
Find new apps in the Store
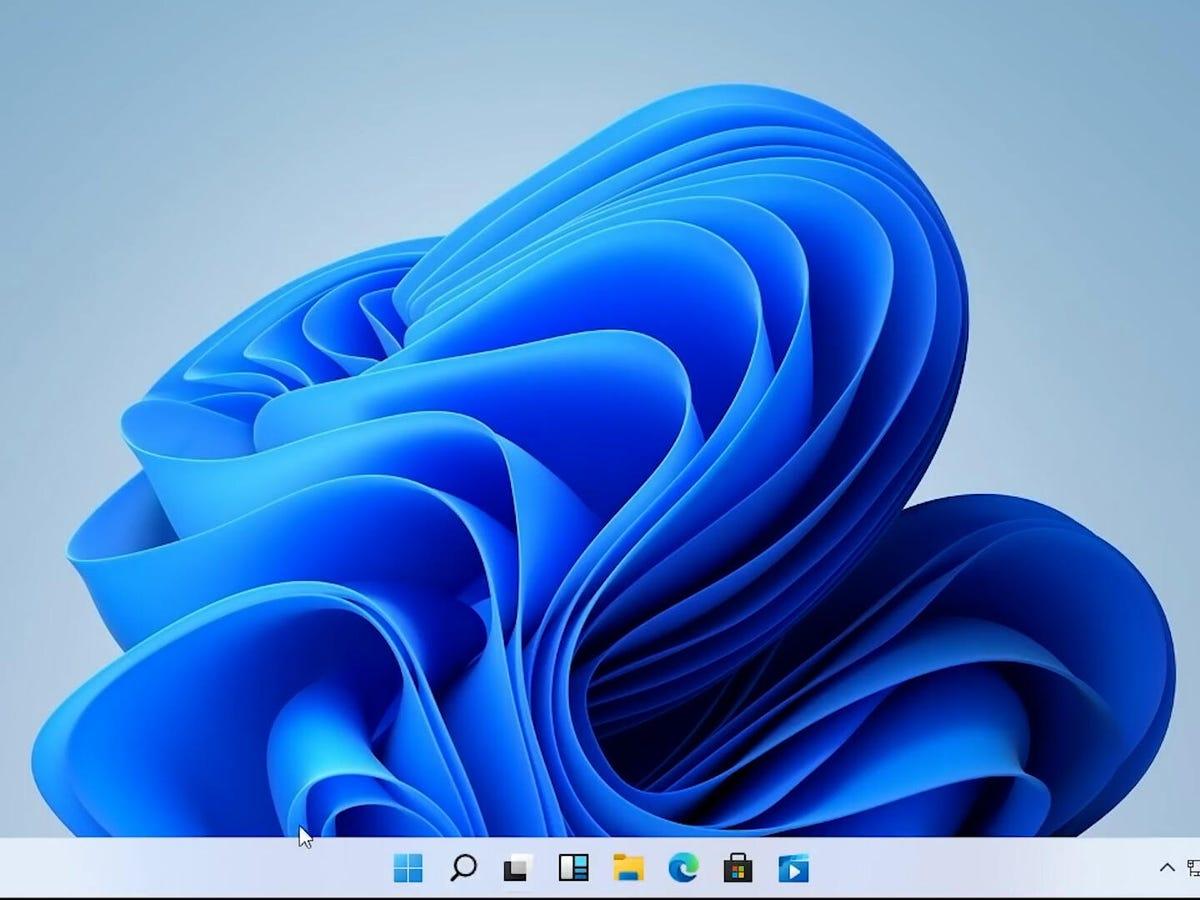(x=738, y=868)
